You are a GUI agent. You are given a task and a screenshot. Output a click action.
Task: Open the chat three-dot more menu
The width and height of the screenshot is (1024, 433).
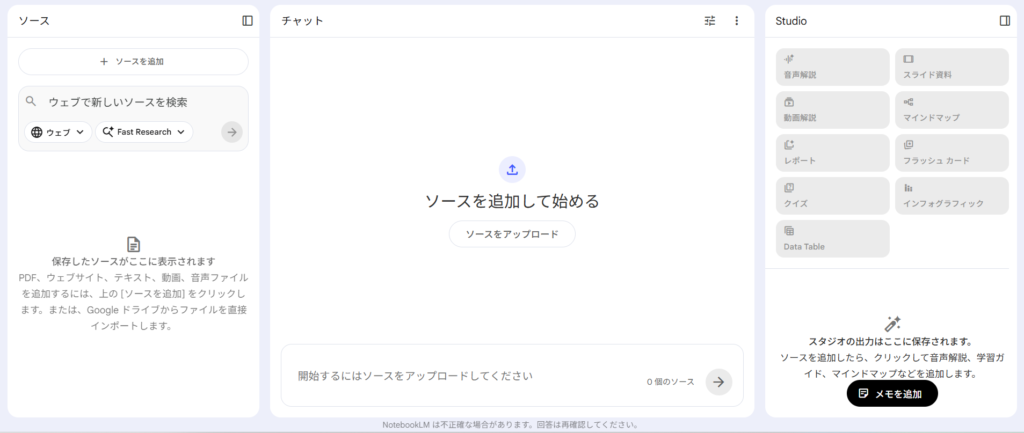pos(737,21)
